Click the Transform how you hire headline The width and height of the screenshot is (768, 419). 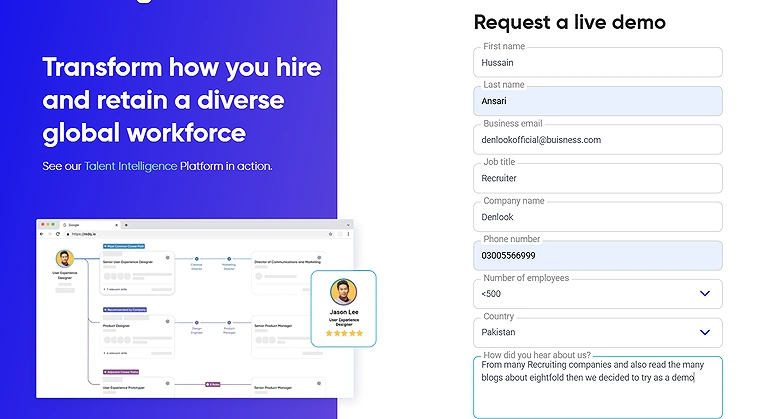click(182, 100)
